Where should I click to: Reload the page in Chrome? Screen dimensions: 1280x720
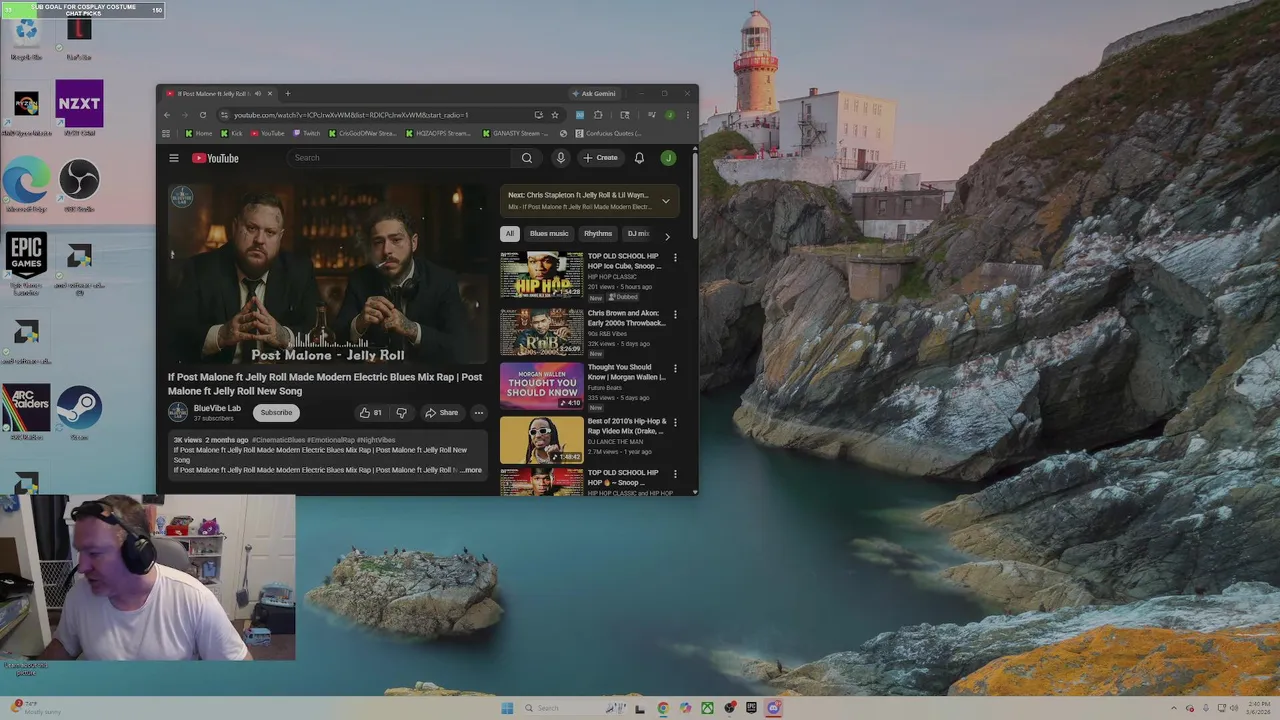pos(202,115)
